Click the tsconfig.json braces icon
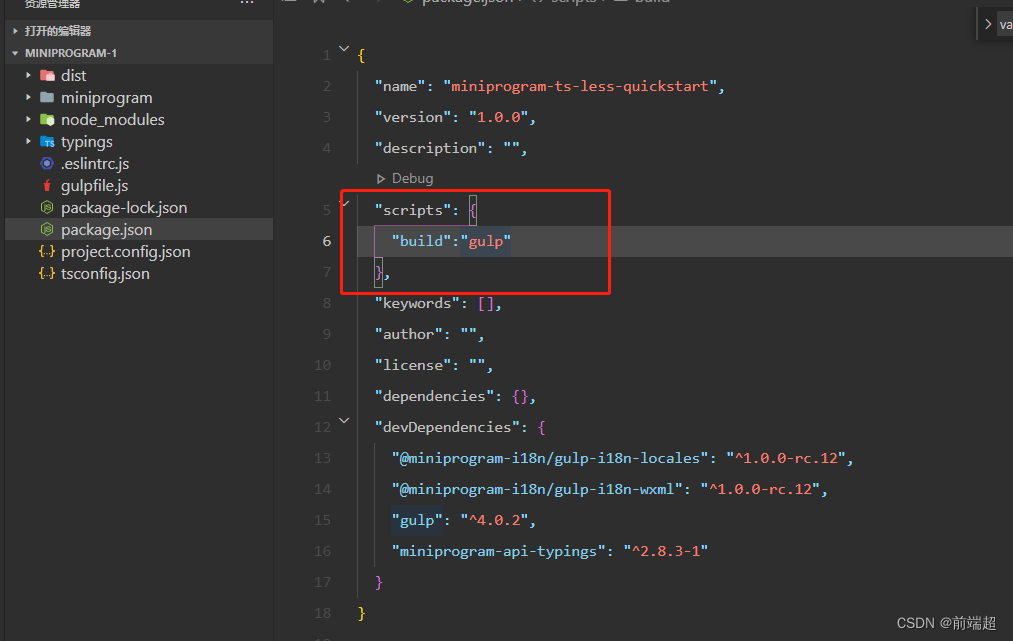Viewport: 1013px width, 641px height. (x=47, y=273)
